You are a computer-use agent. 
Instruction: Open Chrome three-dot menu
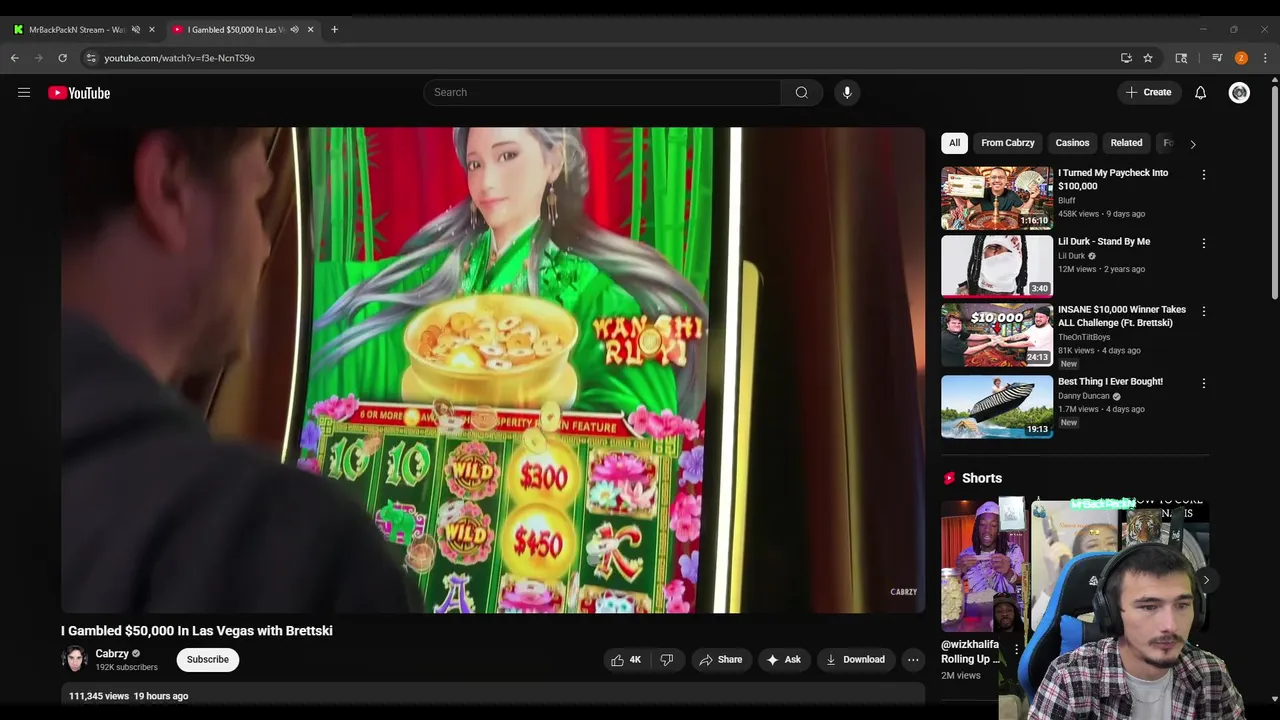[x=1265, y=58]
